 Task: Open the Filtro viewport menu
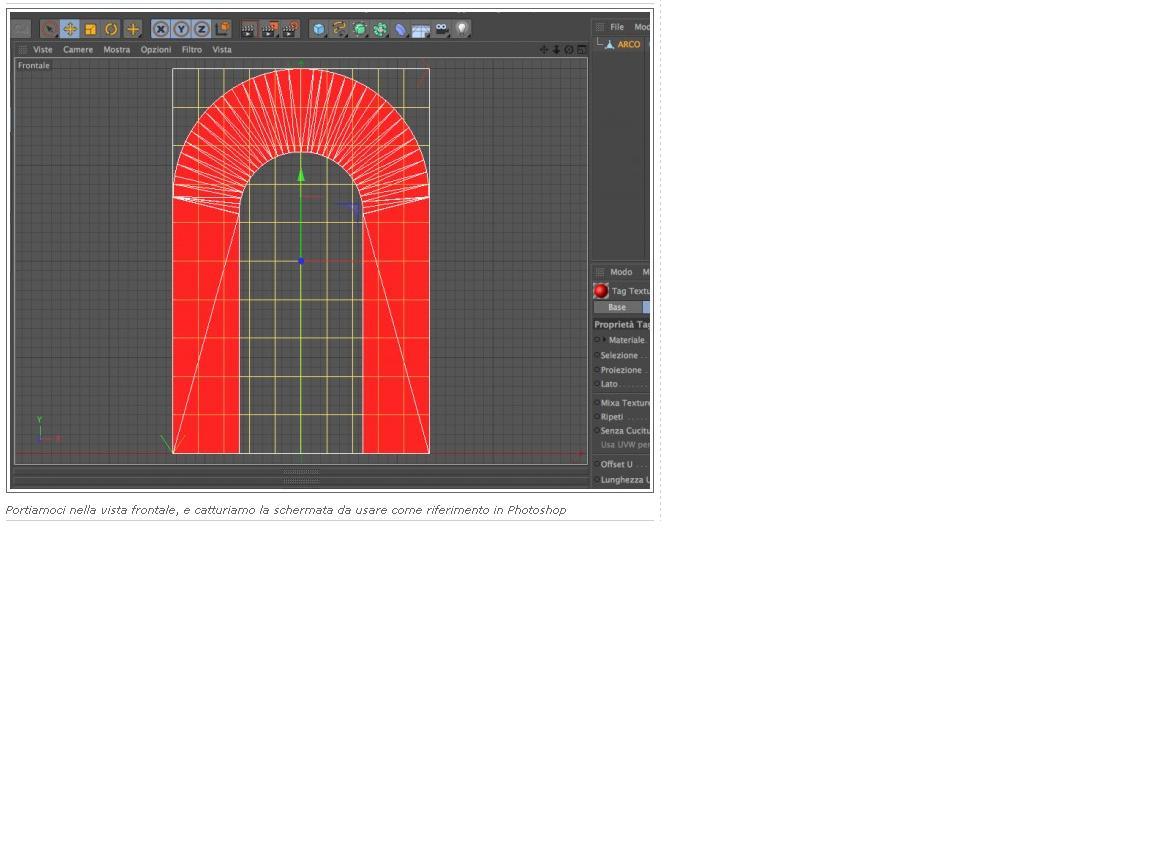[192, 49]
